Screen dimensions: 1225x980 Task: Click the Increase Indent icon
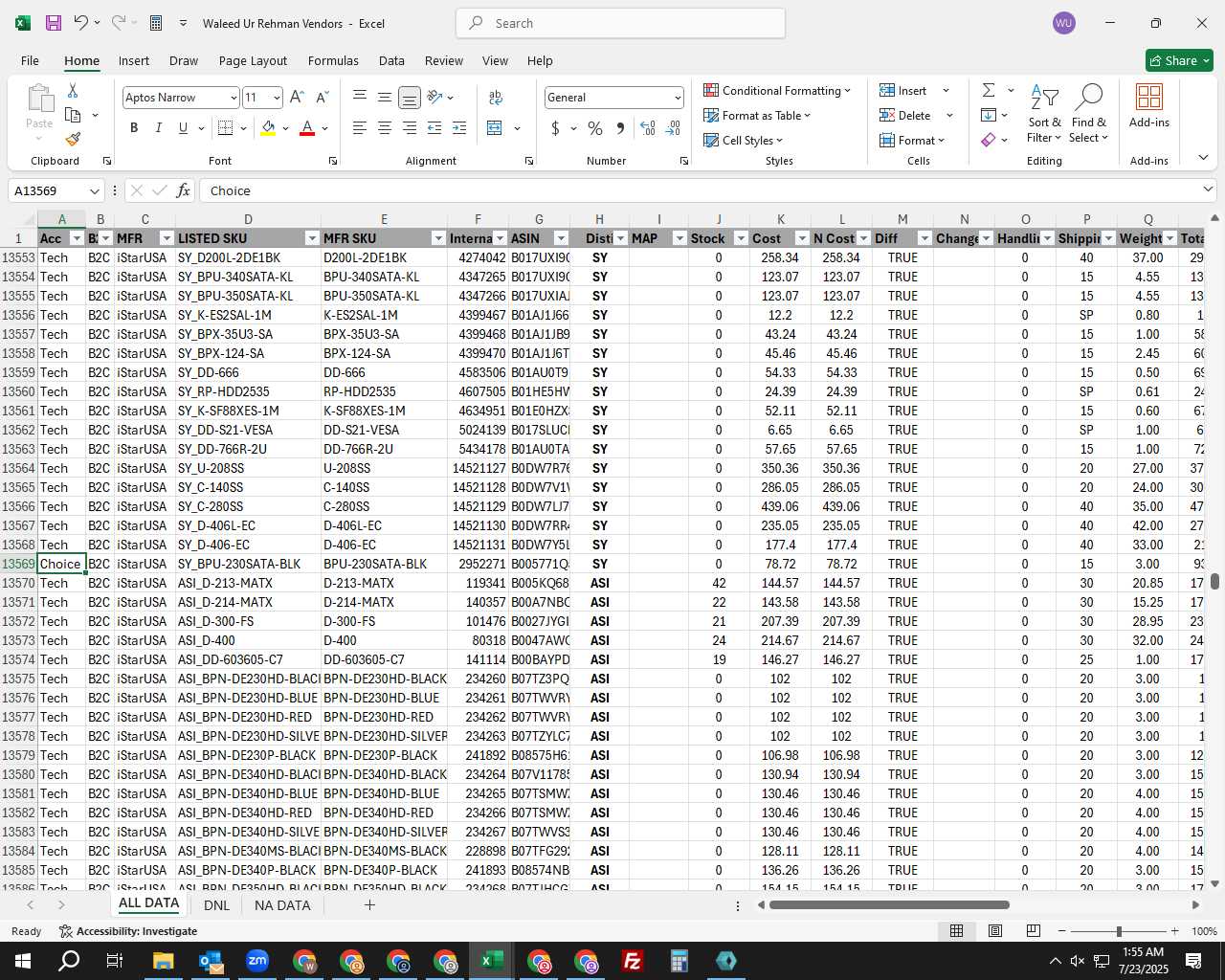pos(459,127)
